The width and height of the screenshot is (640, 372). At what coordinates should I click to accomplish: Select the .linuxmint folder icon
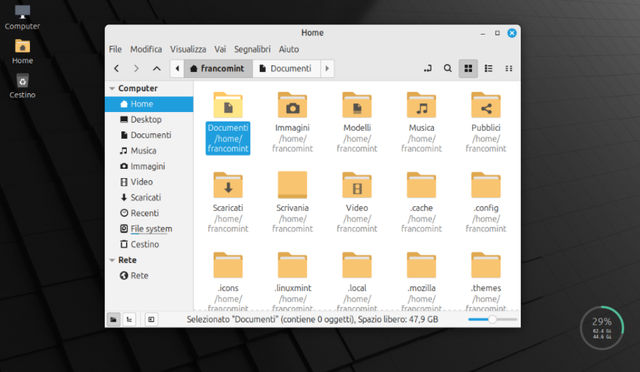pos(292,265)
